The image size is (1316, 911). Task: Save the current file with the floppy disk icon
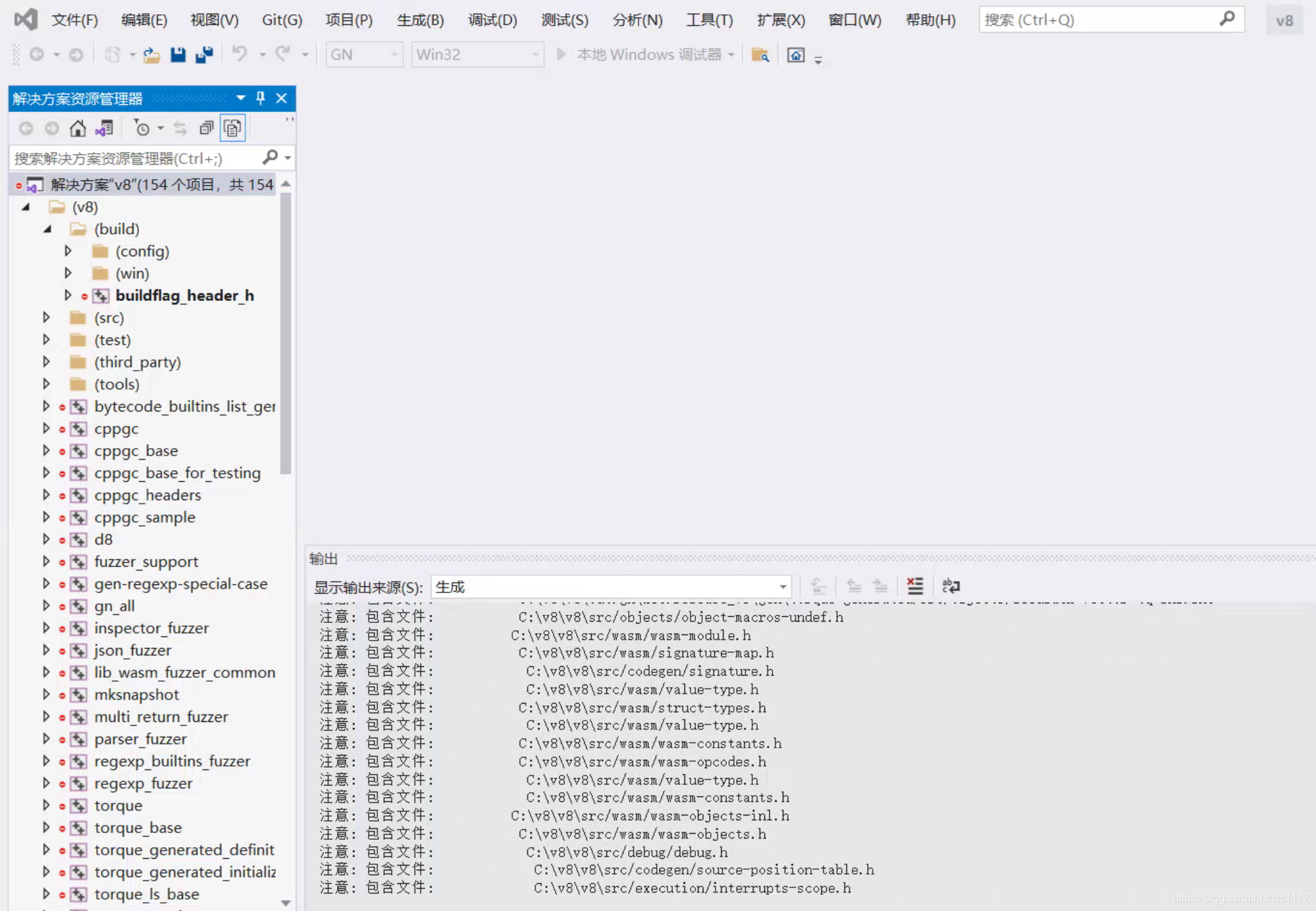[x=178, y=54]
